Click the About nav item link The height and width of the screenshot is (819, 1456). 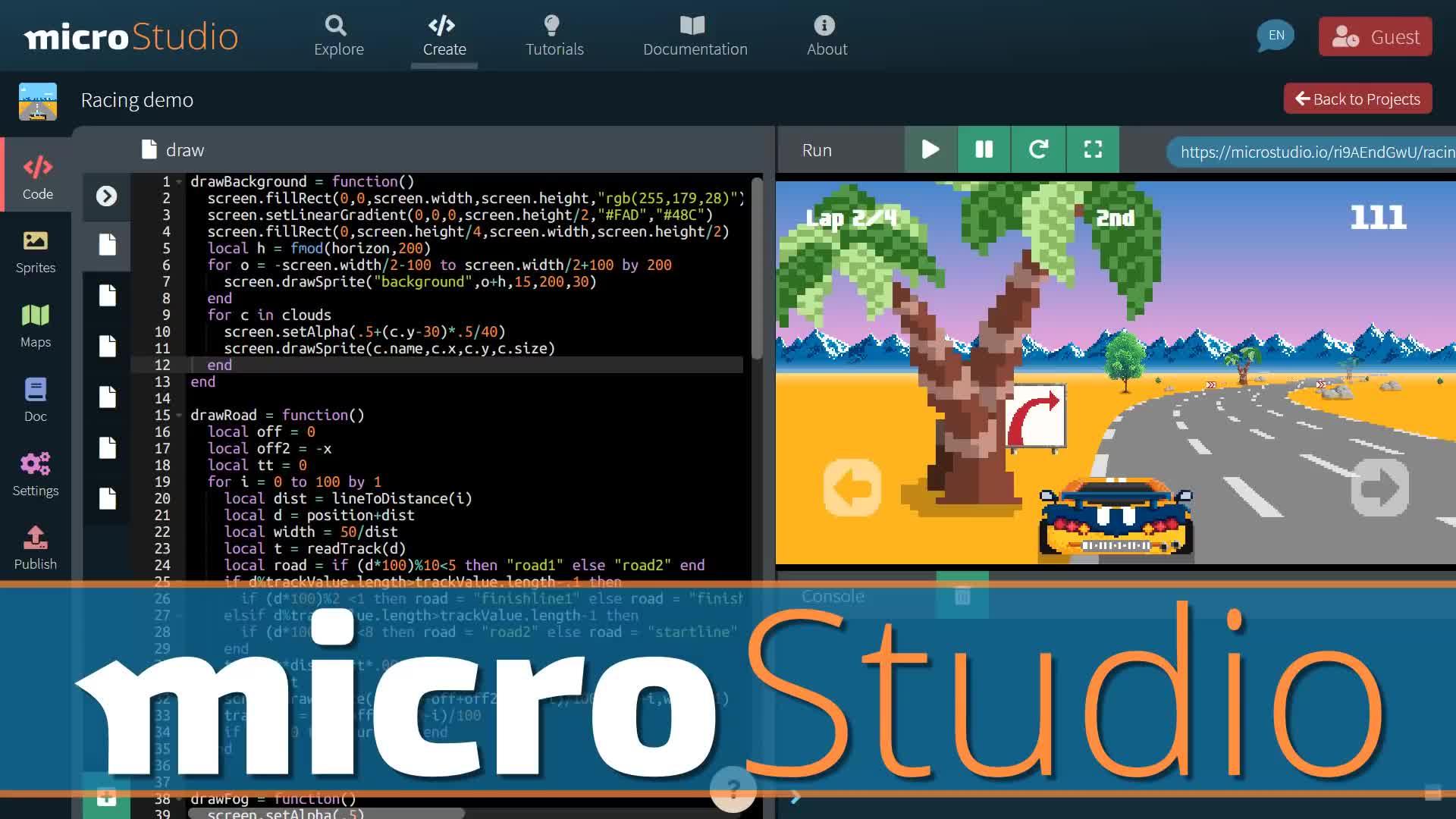(x=826, y=35)
